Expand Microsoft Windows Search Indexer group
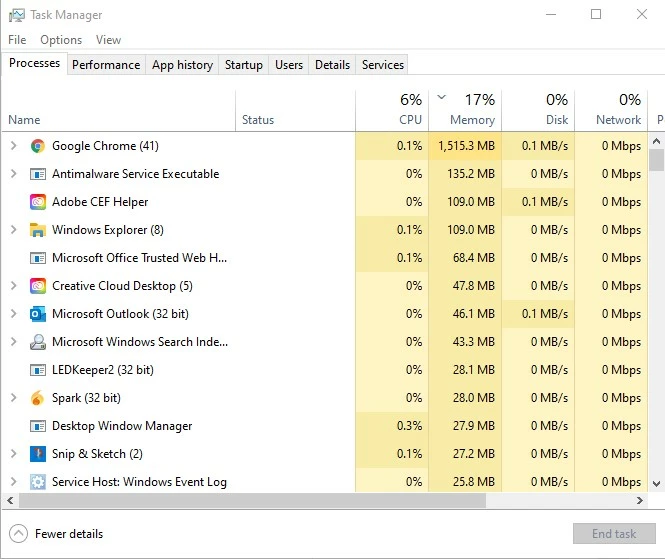 click(14, 342)
